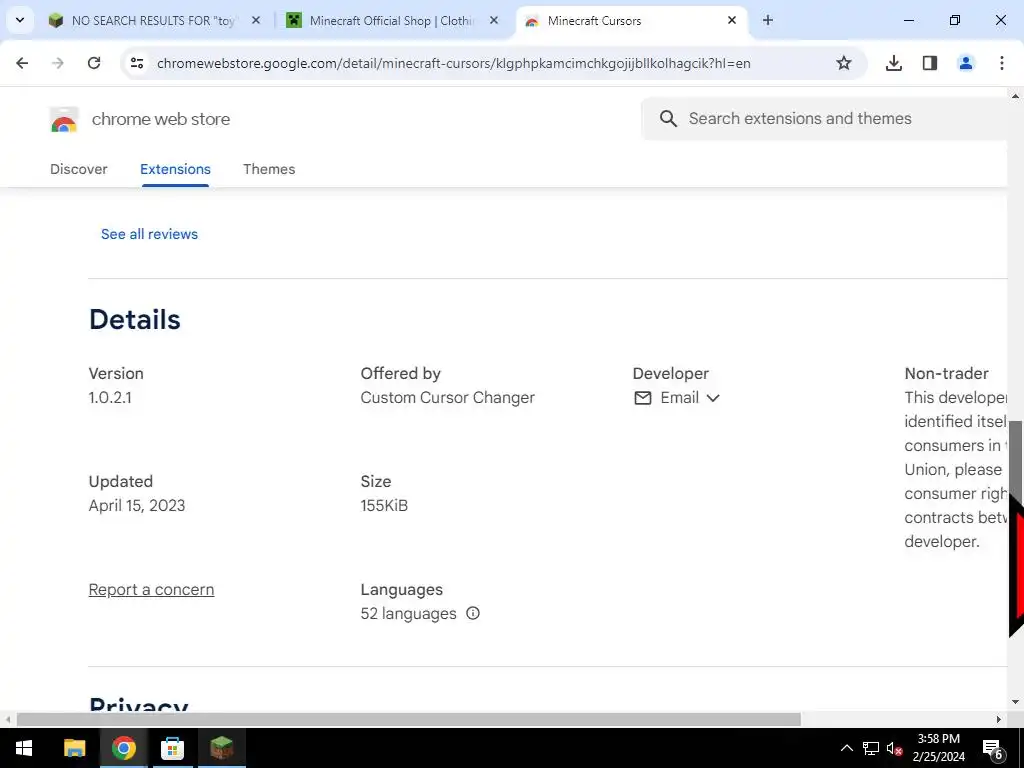The width and height of the screenshot is (1024, 768).
Task: Go back to previous page
Action: point(22,63)
